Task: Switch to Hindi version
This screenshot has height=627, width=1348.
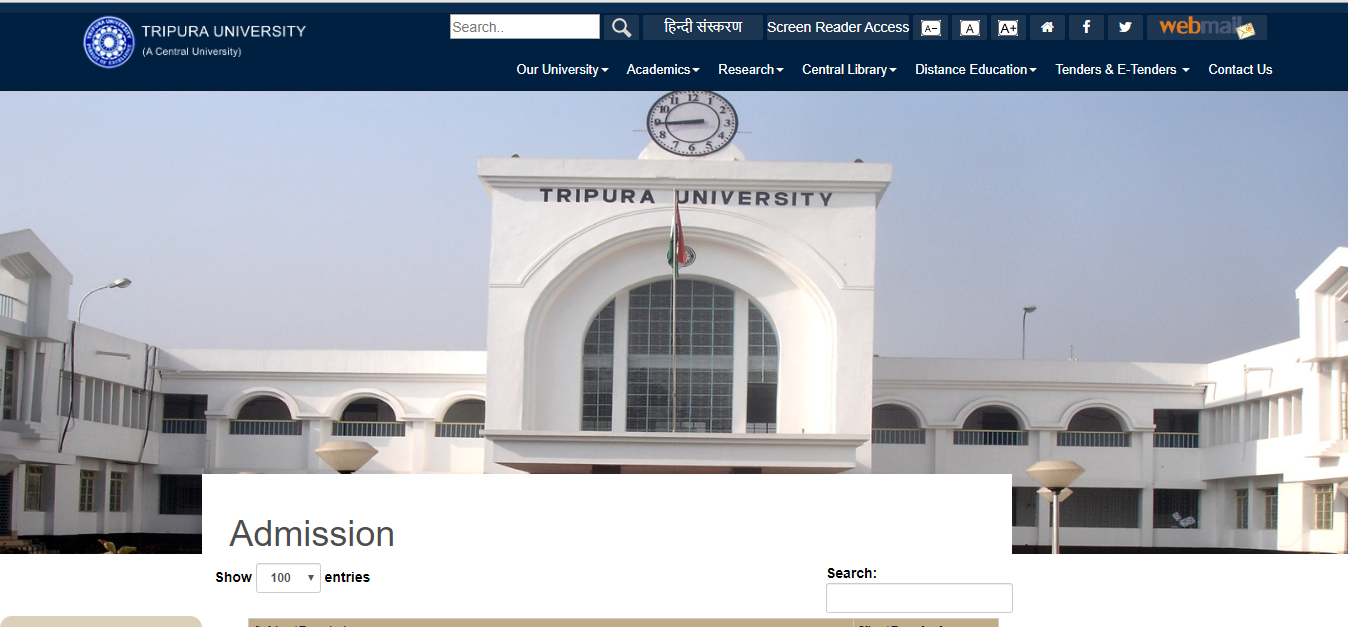Action: [x=702, y=27]
